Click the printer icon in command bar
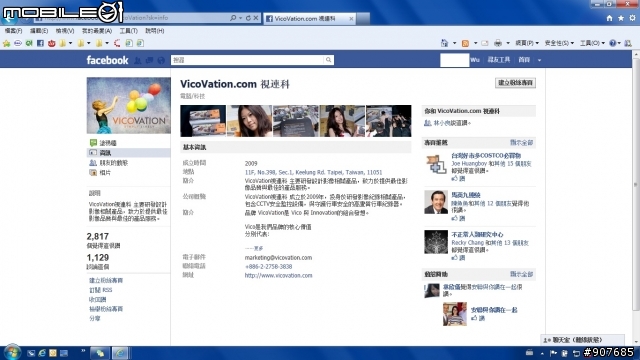Viewport: 640px width, 360px height. coord(498,43)
